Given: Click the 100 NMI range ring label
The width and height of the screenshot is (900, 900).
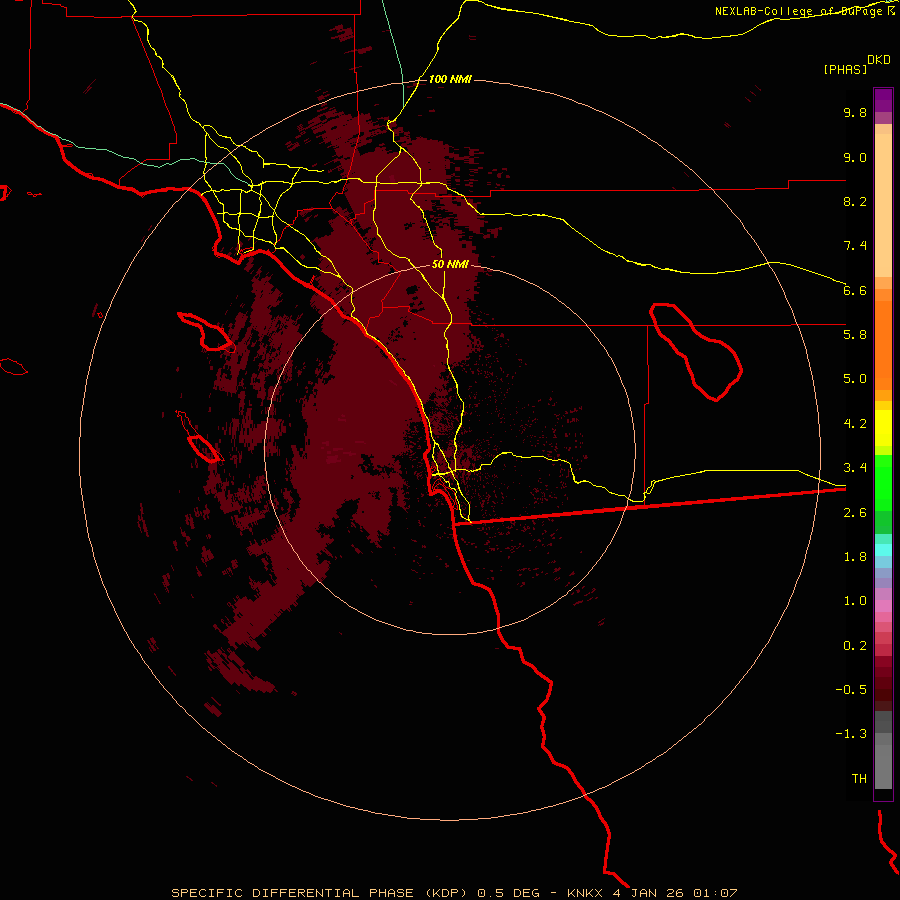Looking at the screenshot, I should tap(449, 79).
